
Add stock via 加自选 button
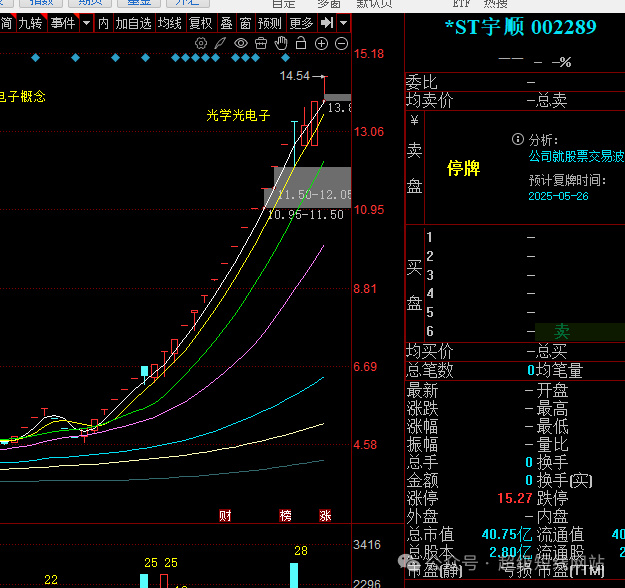coord(134,23)
